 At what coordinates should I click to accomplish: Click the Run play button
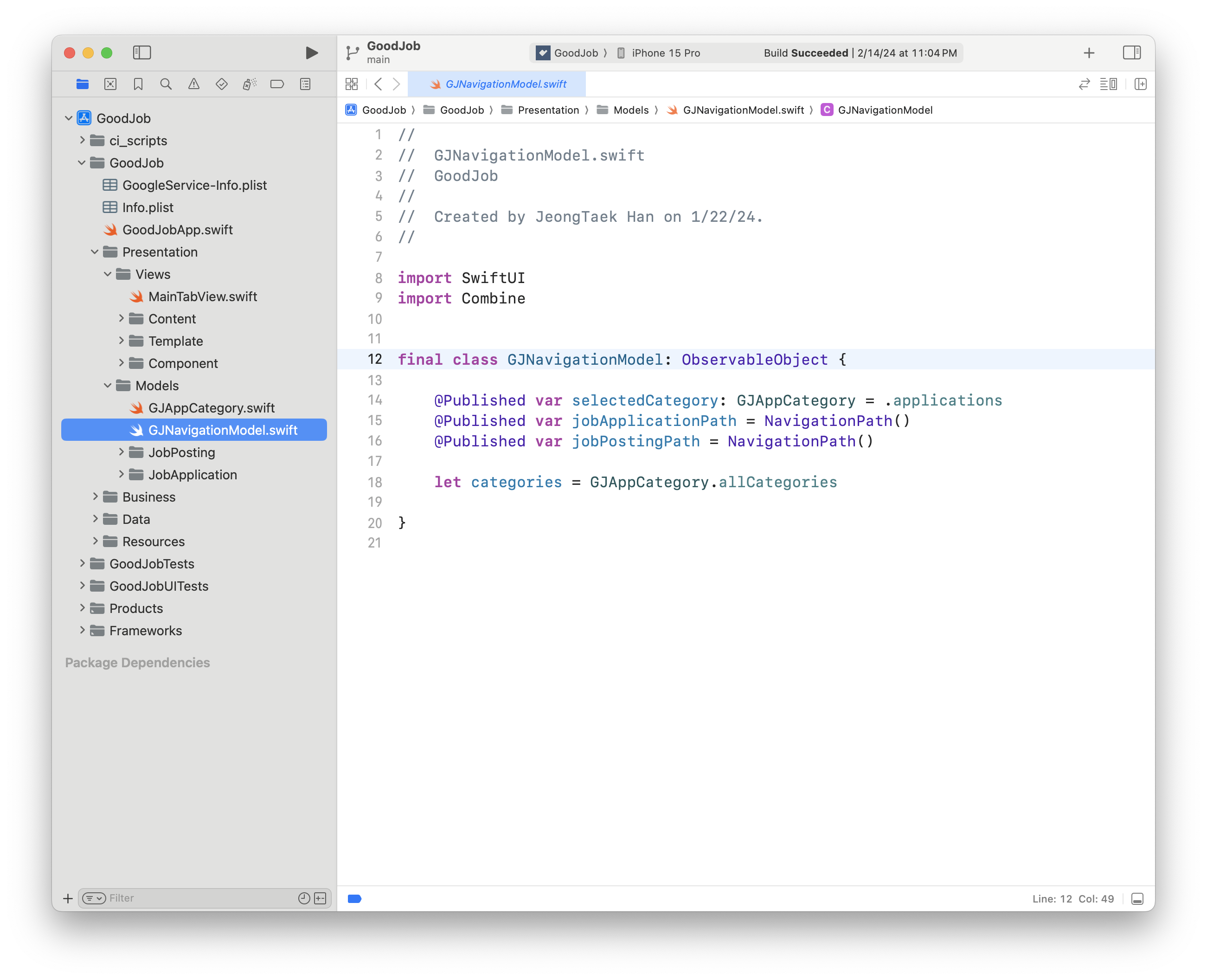[311, 53]
